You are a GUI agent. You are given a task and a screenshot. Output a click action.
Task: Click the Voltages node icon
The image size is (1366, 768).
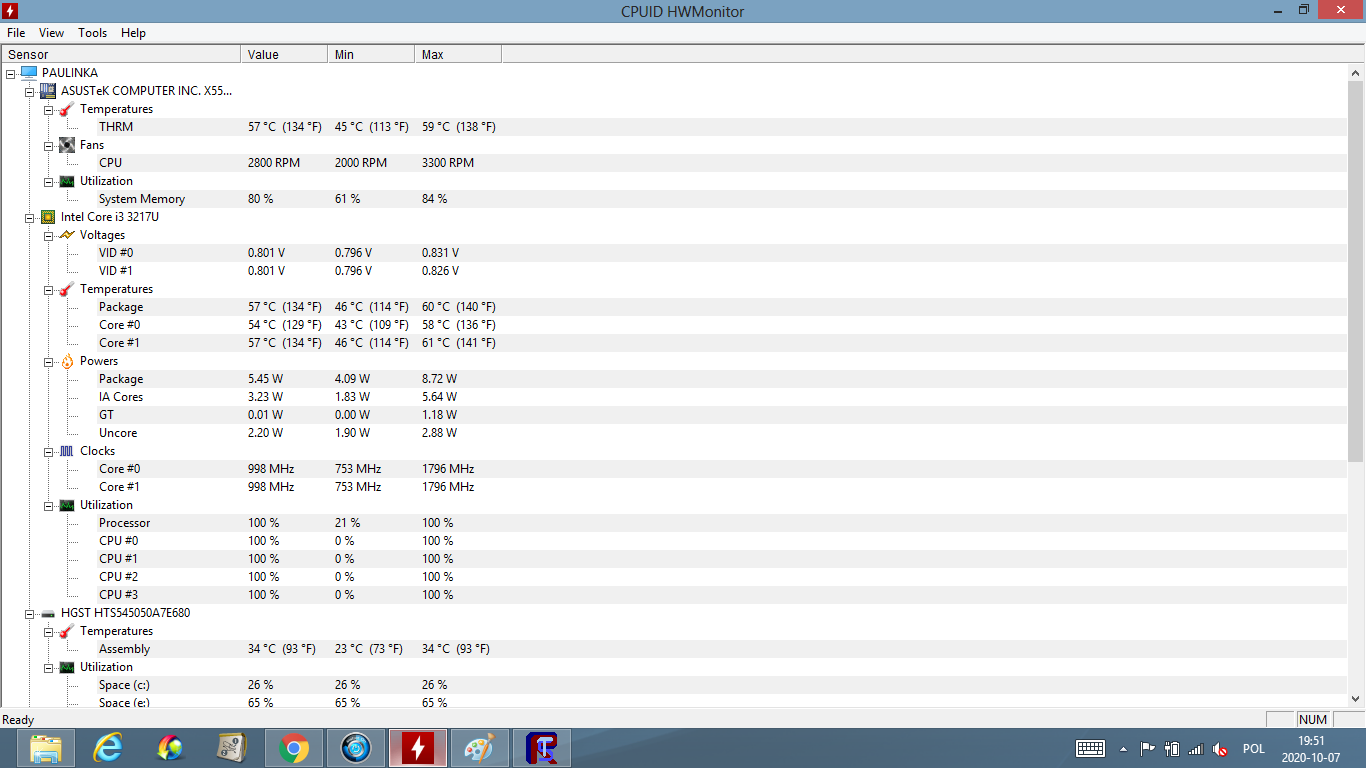[x=66, y=235]
